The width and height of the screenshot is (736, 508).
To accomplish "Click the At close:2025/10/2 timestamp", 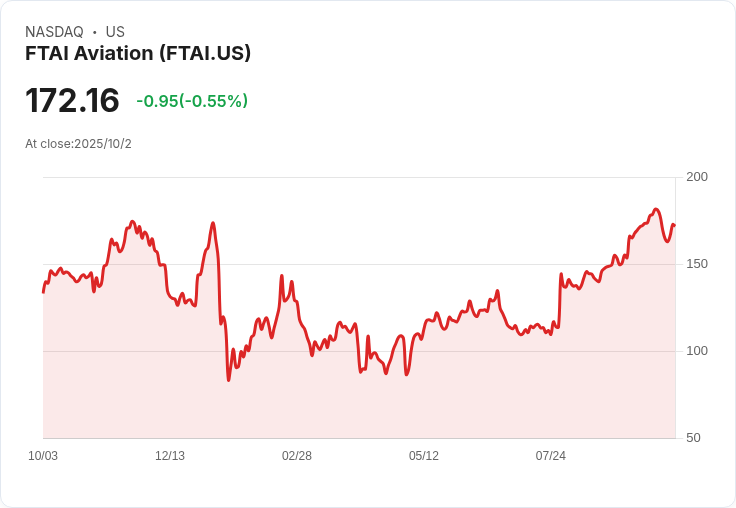I will click(x=78, y=144).
